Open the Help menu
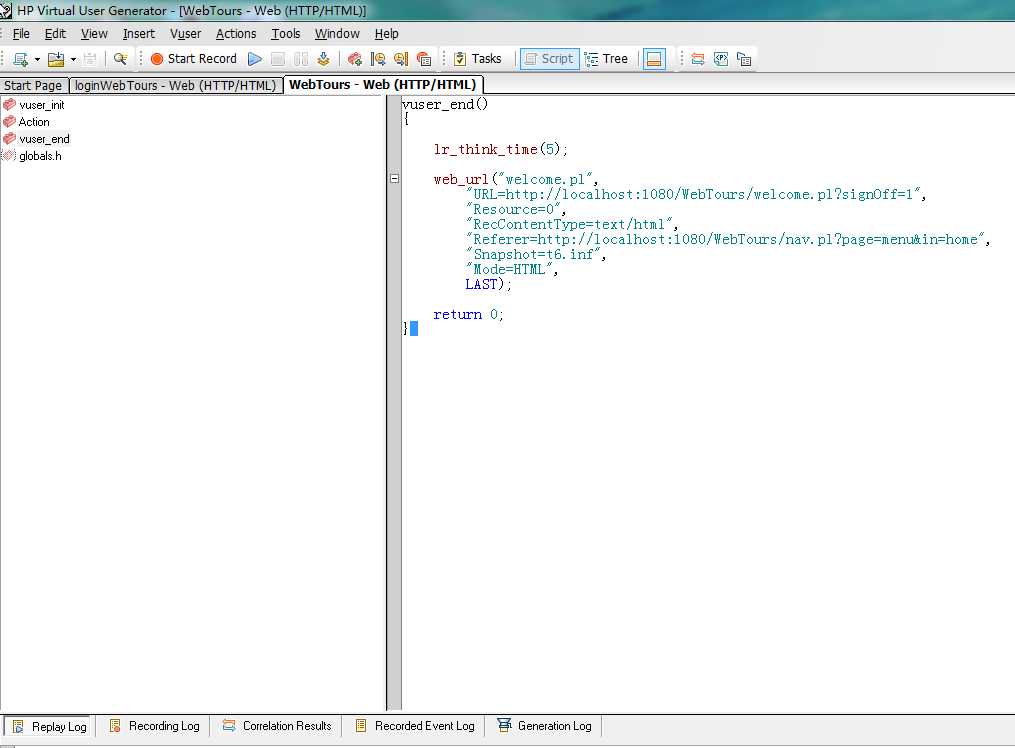1015x748 pixels. tap(386, 34)
